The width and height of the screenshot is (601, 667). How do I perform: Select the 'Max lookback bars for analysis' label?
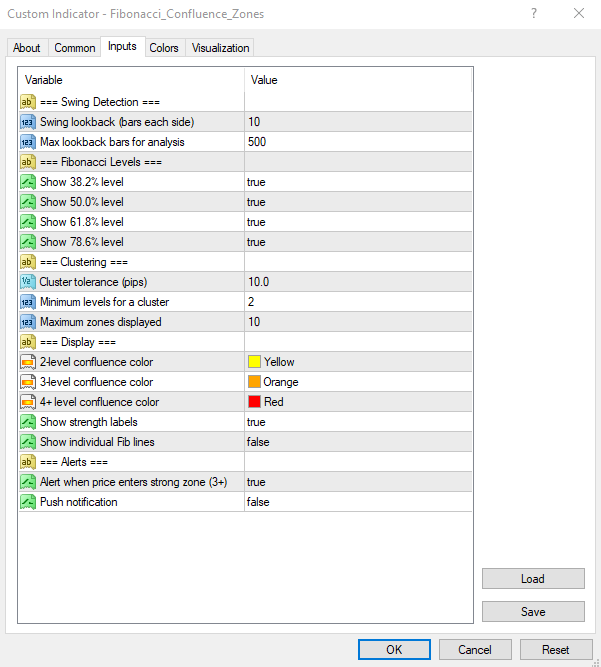tap(112, 142)
